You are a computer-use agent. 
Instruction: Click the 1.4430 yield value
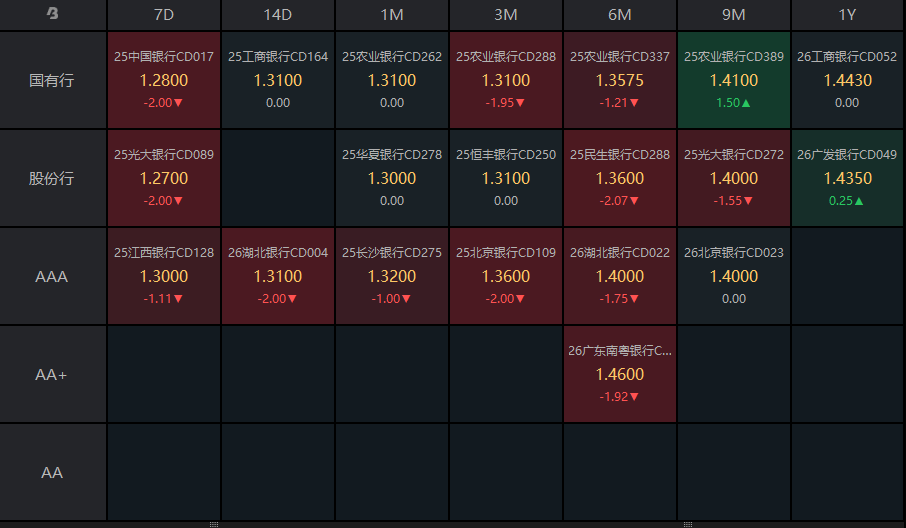click(847, 80)
